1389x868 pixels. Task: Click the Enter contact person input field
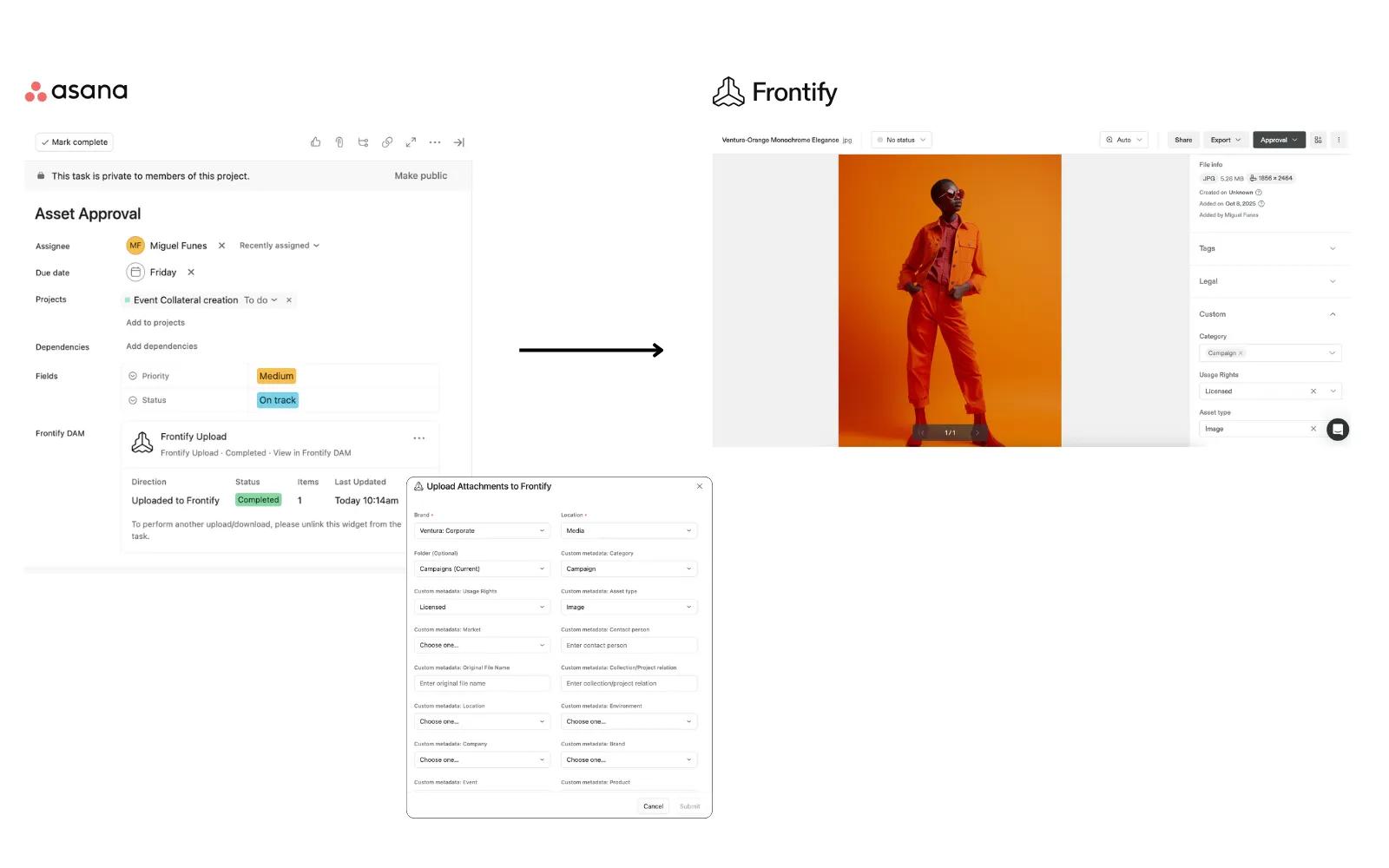[x=629, y=646]
